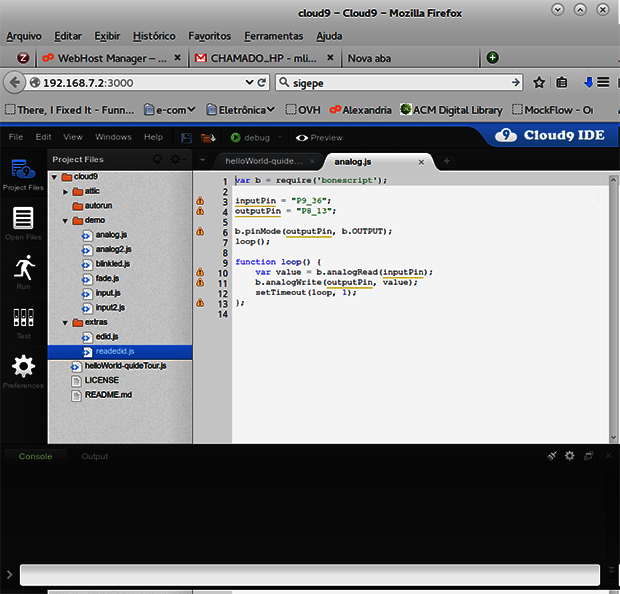Open analog2.js file
The height and width of the screenshot is (594, 620).
click(113, 250)
